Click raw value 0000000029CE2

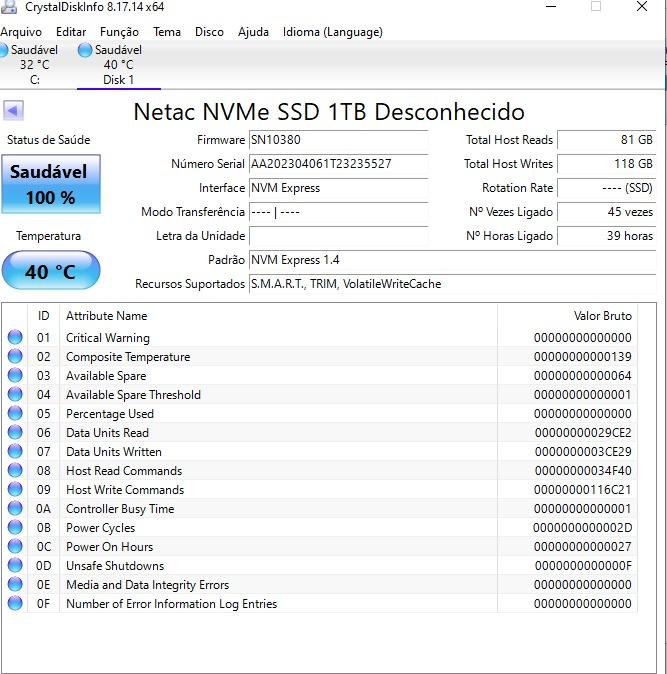[583, 433]
